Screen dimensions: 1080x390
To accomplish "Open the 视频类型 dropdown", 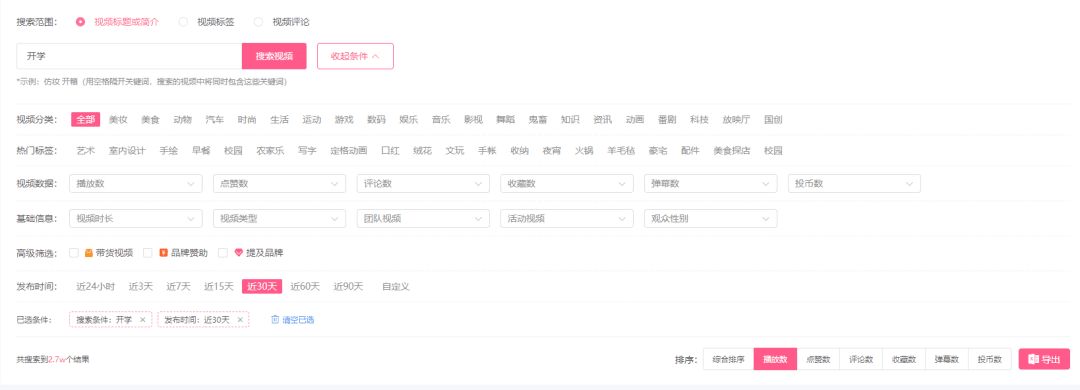I will tap(280, 218).
